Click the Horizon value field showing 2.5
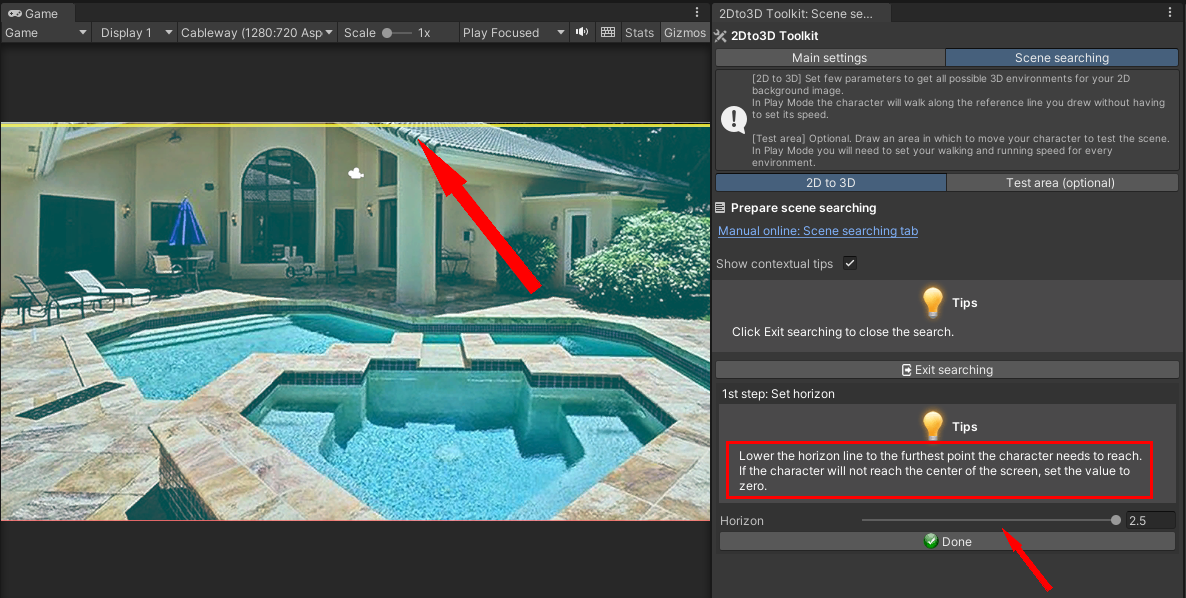Screen dimensions: 1186x598 [1149, 521]
